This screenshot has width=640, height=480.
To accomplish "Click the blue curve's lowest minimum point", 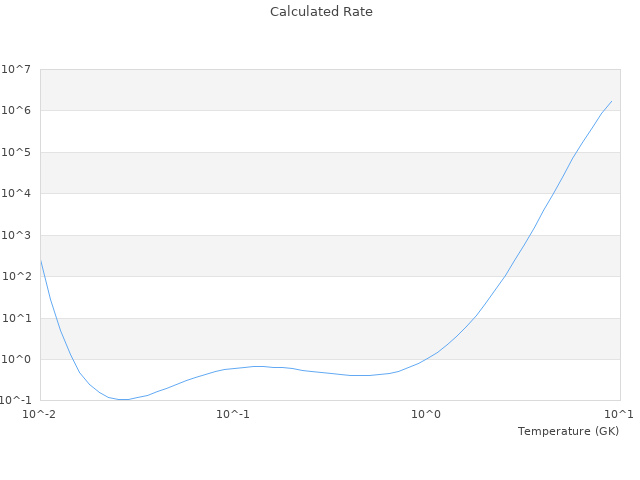I will 123,400.
